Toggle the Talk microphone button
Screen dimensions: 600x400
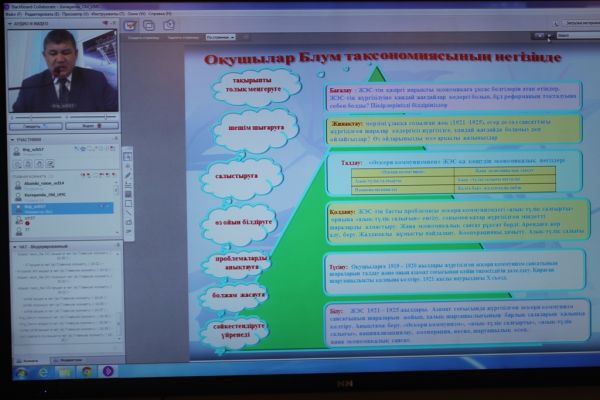29,127
